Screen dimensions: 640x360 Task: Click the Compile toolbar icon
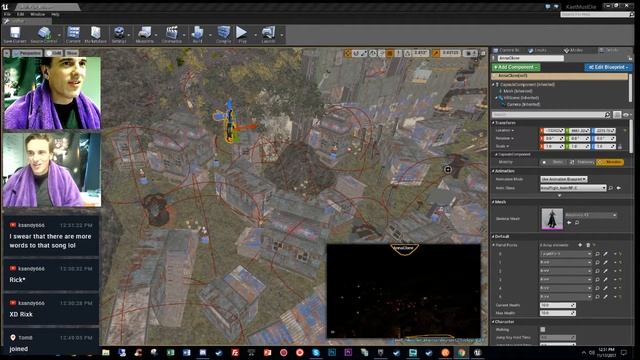coord(223,34)
